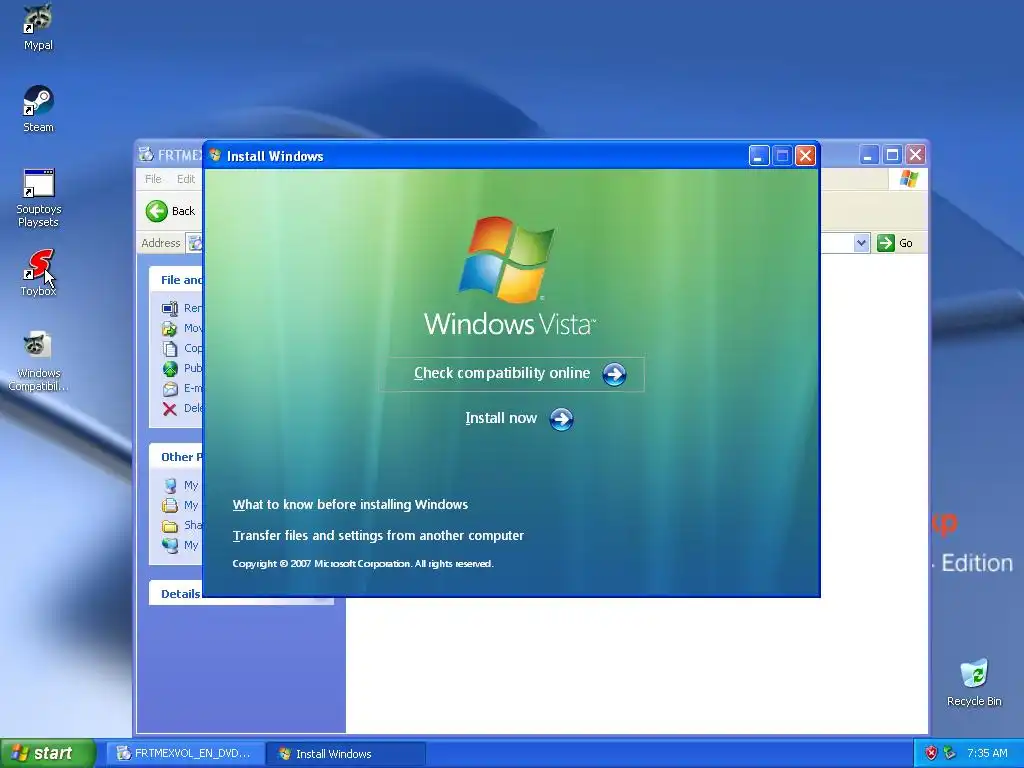
Task: Click the Go button in Explorer address bar
Action: (x=895, y=243)
